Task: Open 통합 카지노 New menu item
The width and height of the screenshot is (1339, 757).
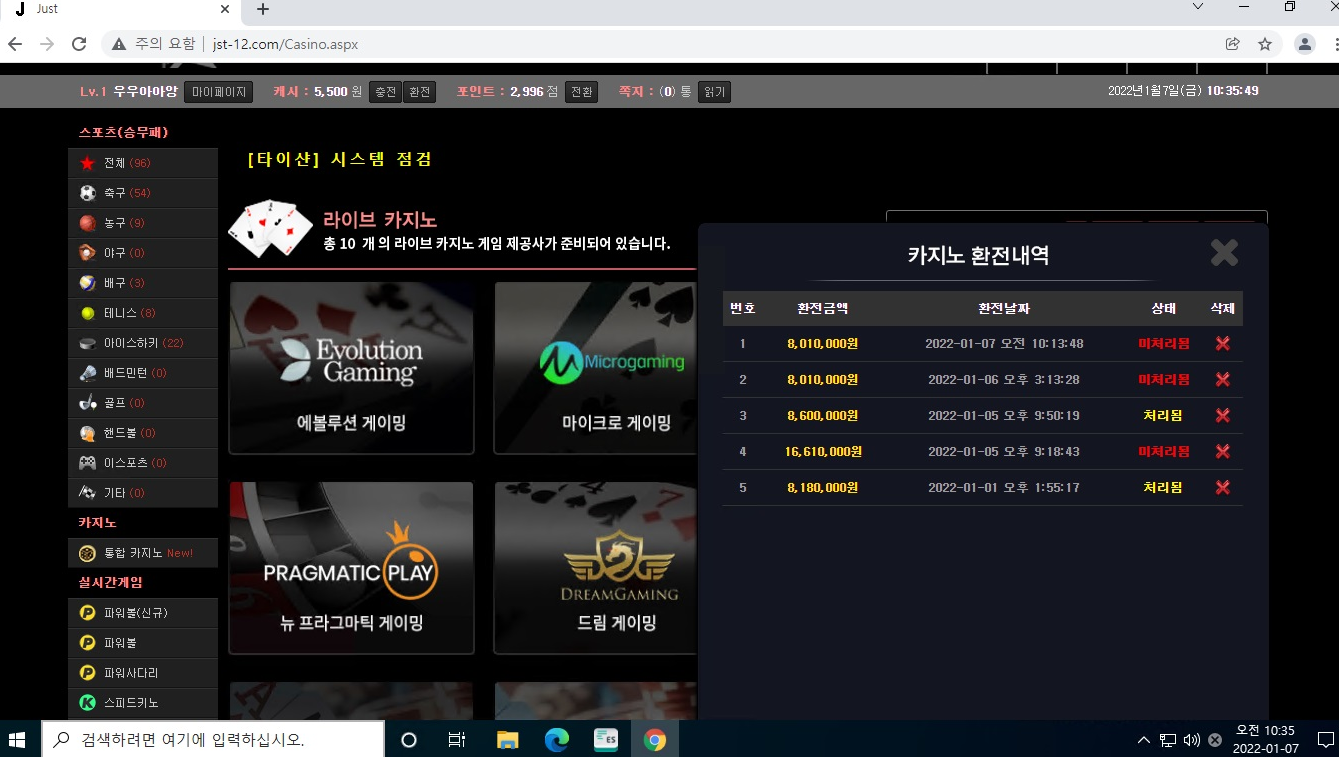Action: (143, 553)
